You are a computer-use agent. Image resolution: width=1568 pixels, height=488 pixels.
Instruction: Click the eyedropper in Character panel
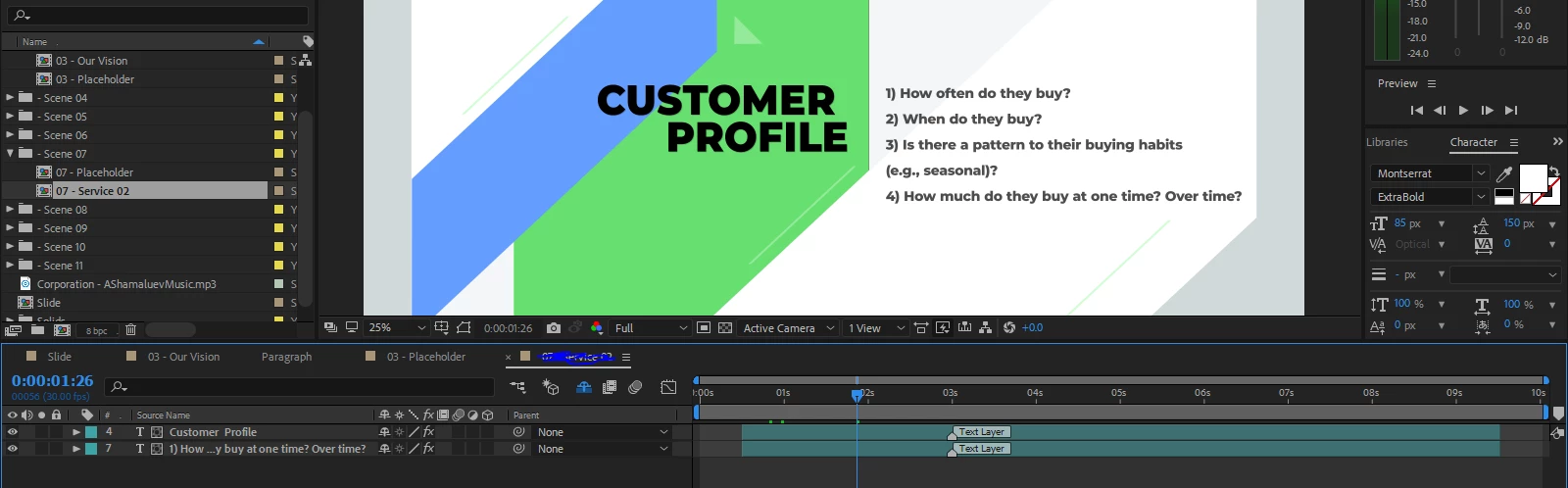tap(1504, 174)
